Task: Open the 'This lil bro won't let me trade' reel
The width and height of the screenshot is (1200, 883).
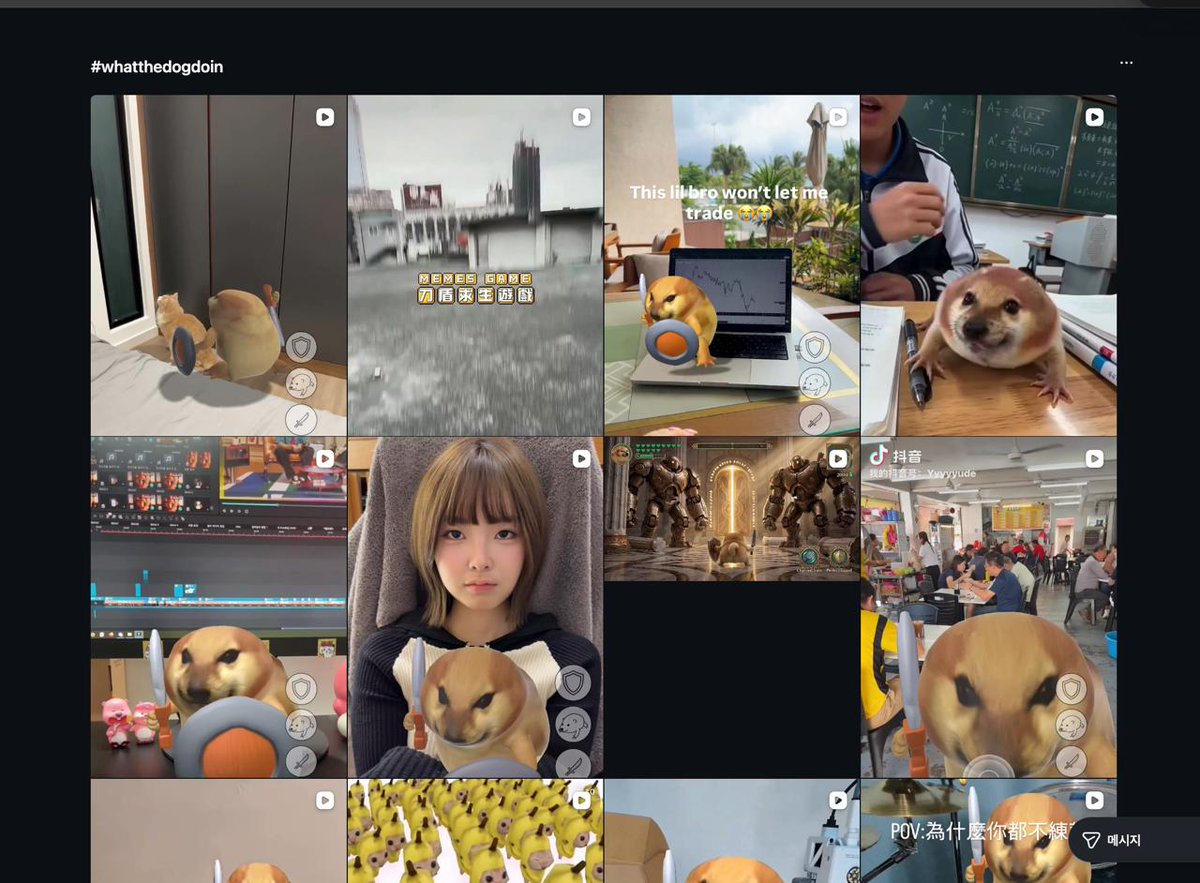Action: [731, 265]
